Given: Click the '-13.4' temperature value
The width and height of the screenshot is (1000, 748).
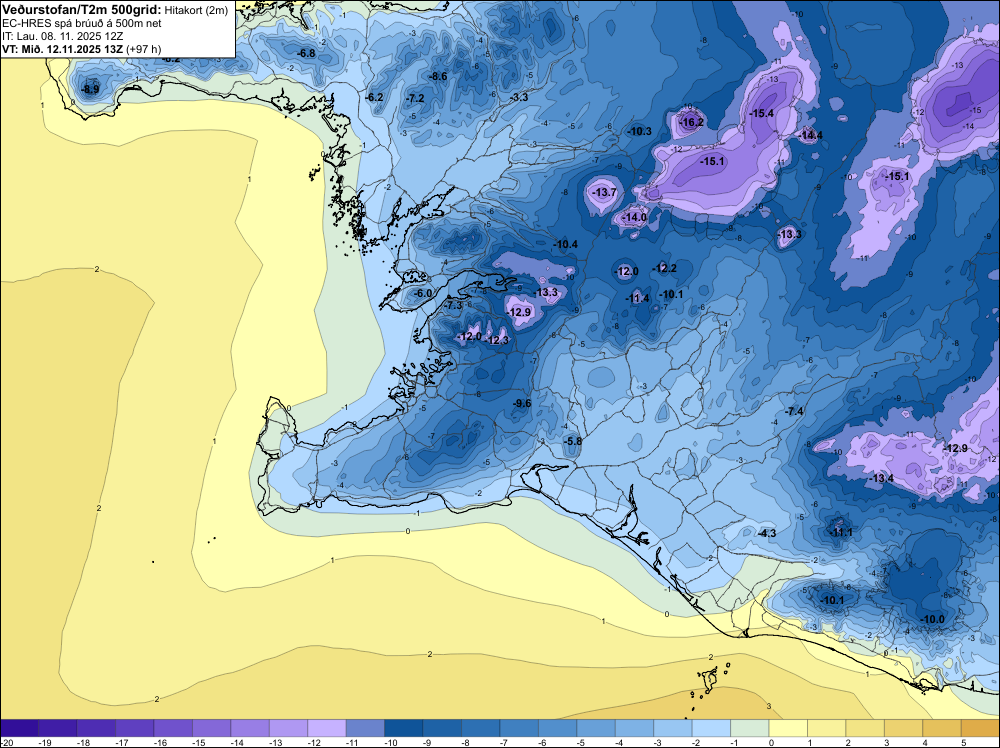Looking at the screenshot, I should (x=881, y=478).
